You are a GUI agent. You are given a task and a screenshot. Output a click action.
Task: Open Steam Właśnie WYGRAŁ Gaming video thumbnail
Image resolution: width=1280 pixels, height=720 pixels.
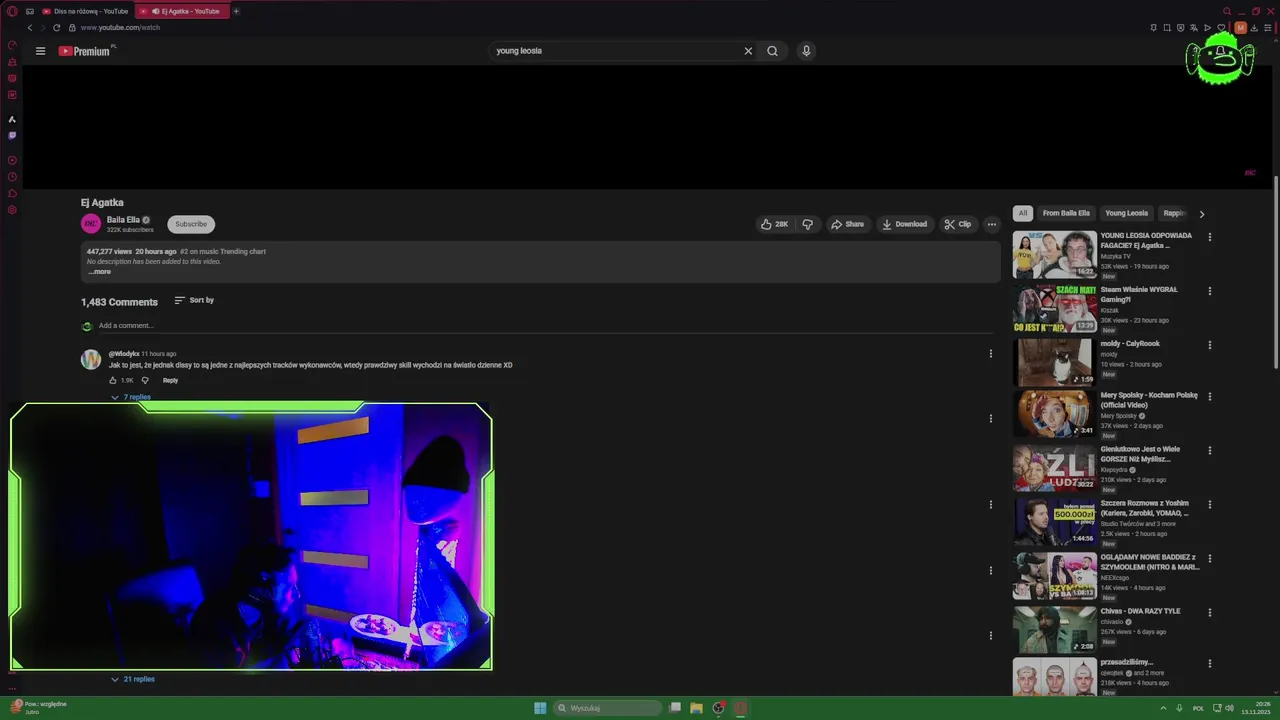(1054, 308)
